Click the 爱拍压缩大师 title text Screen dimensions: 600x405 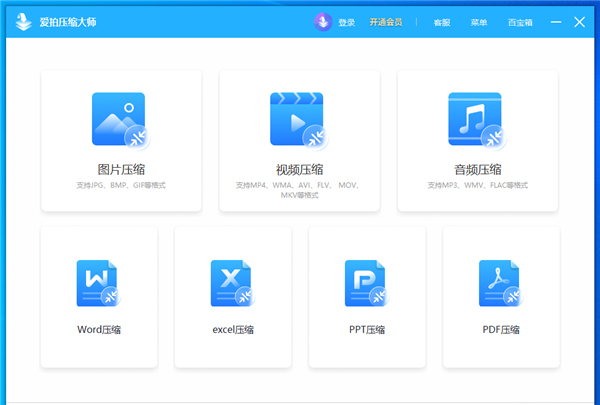(x=68, y=22)
